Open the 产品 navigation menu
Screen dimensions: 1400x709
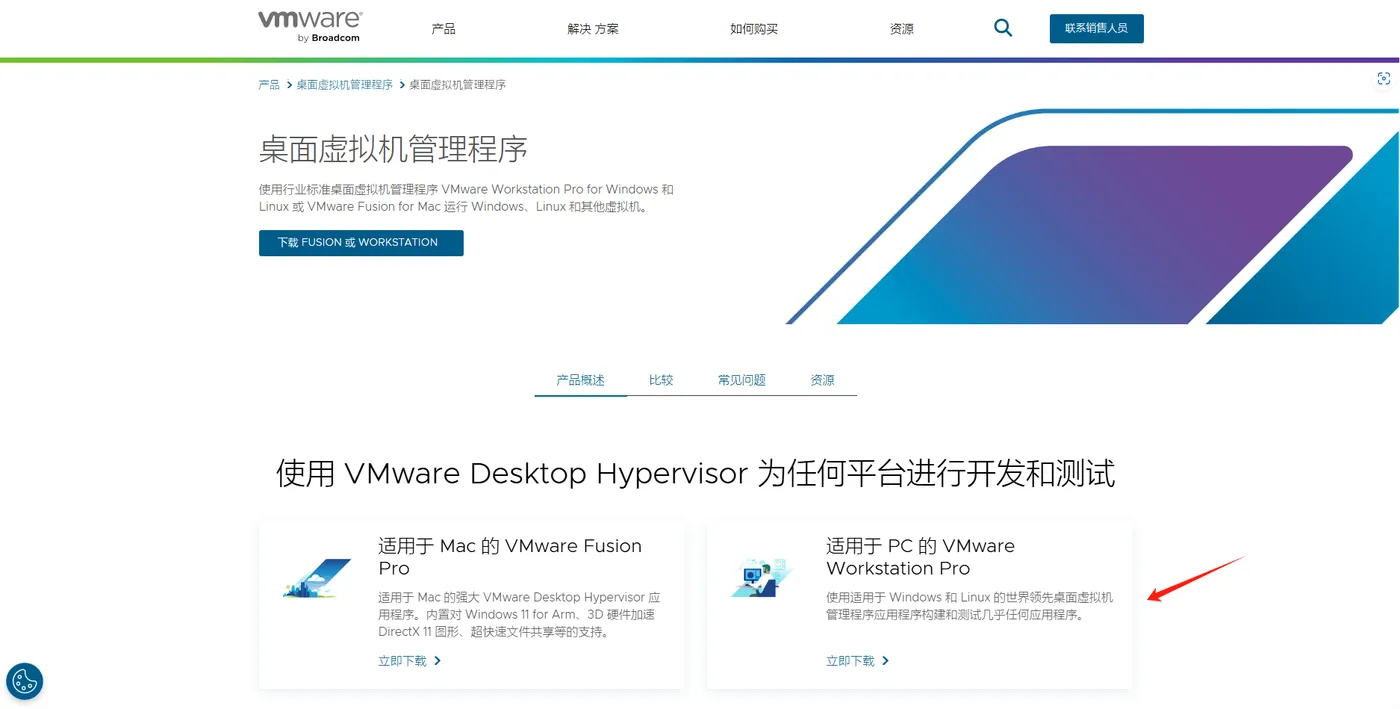pos(443,29)
